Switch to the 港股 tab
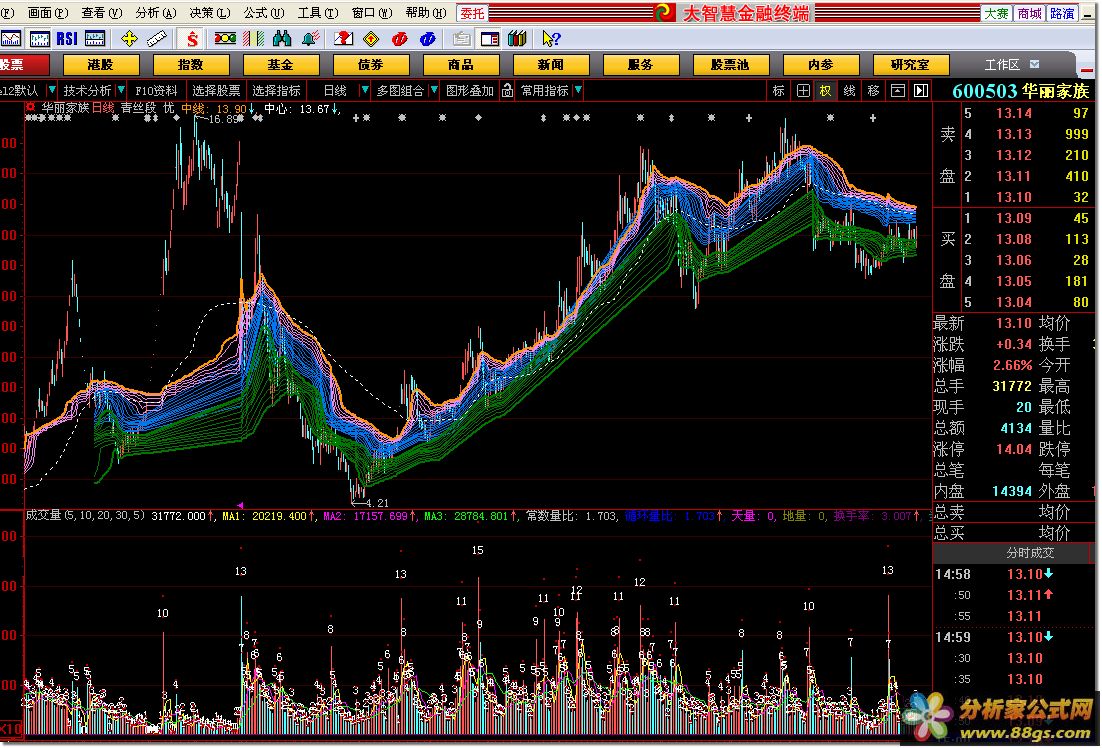The image size is (1102, 748). pyautogui.click(x=101, y=65)
